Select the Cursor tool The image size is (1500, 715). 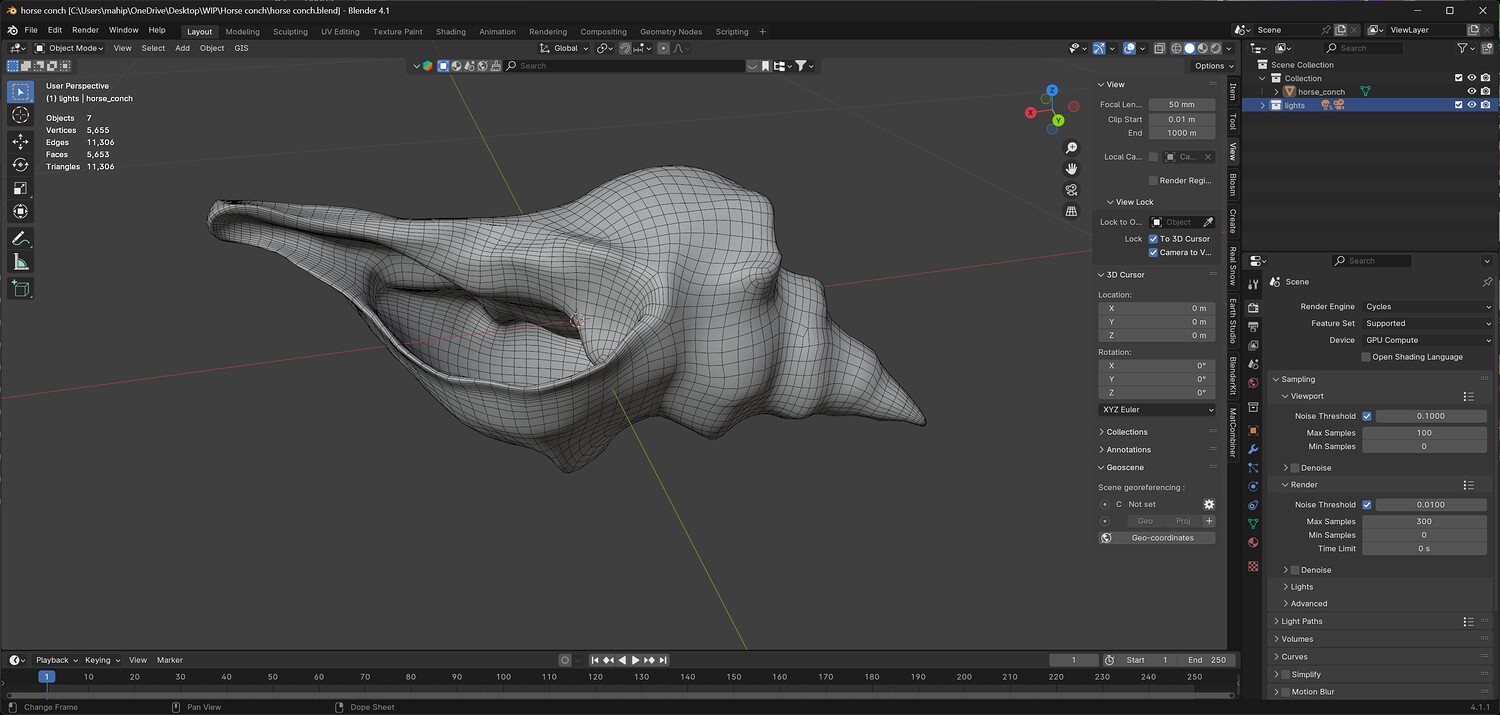tap(20, 116)
